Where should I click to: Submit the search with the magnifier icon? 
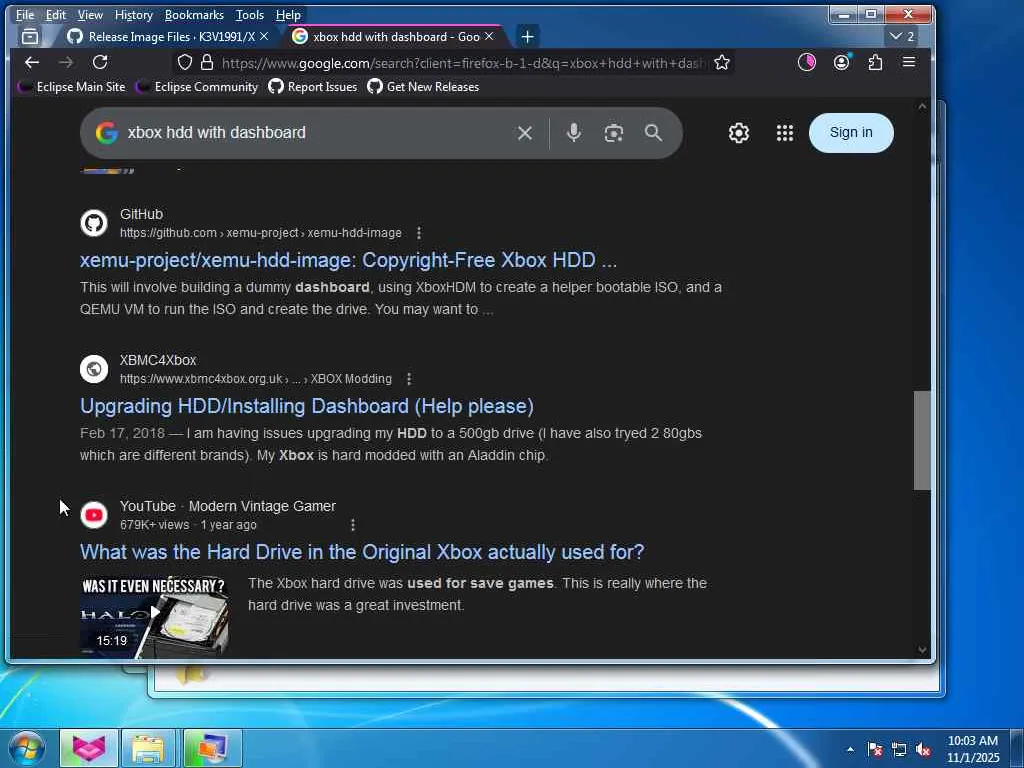point(653,133)
